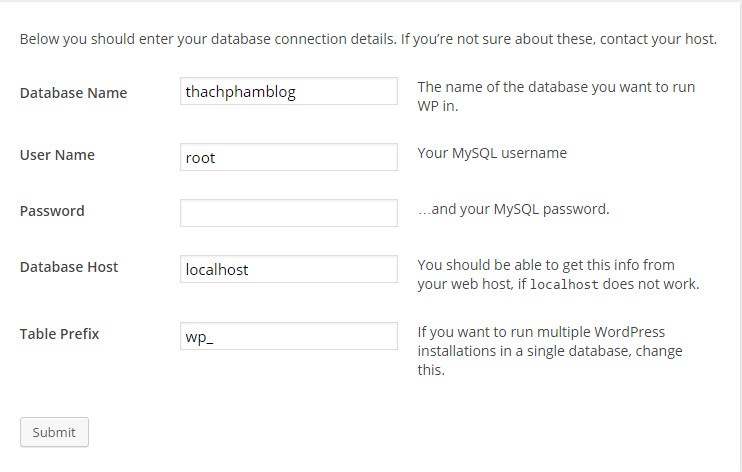The image size is (742, 472).
Task: Click the intro paragraph about connection details
Action: point(368,40)
